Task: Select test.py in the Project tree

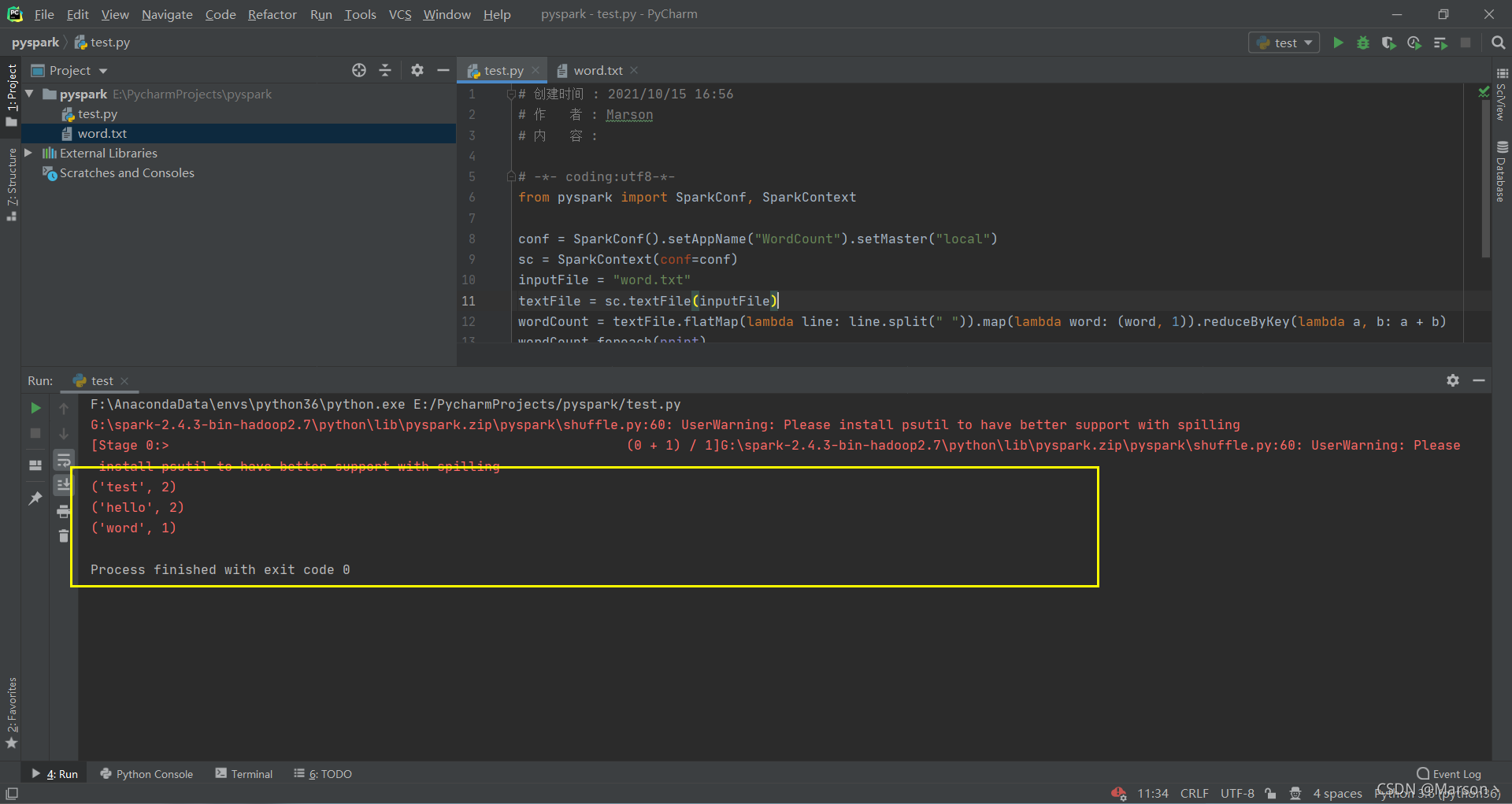Action: (x=98, y=113)
